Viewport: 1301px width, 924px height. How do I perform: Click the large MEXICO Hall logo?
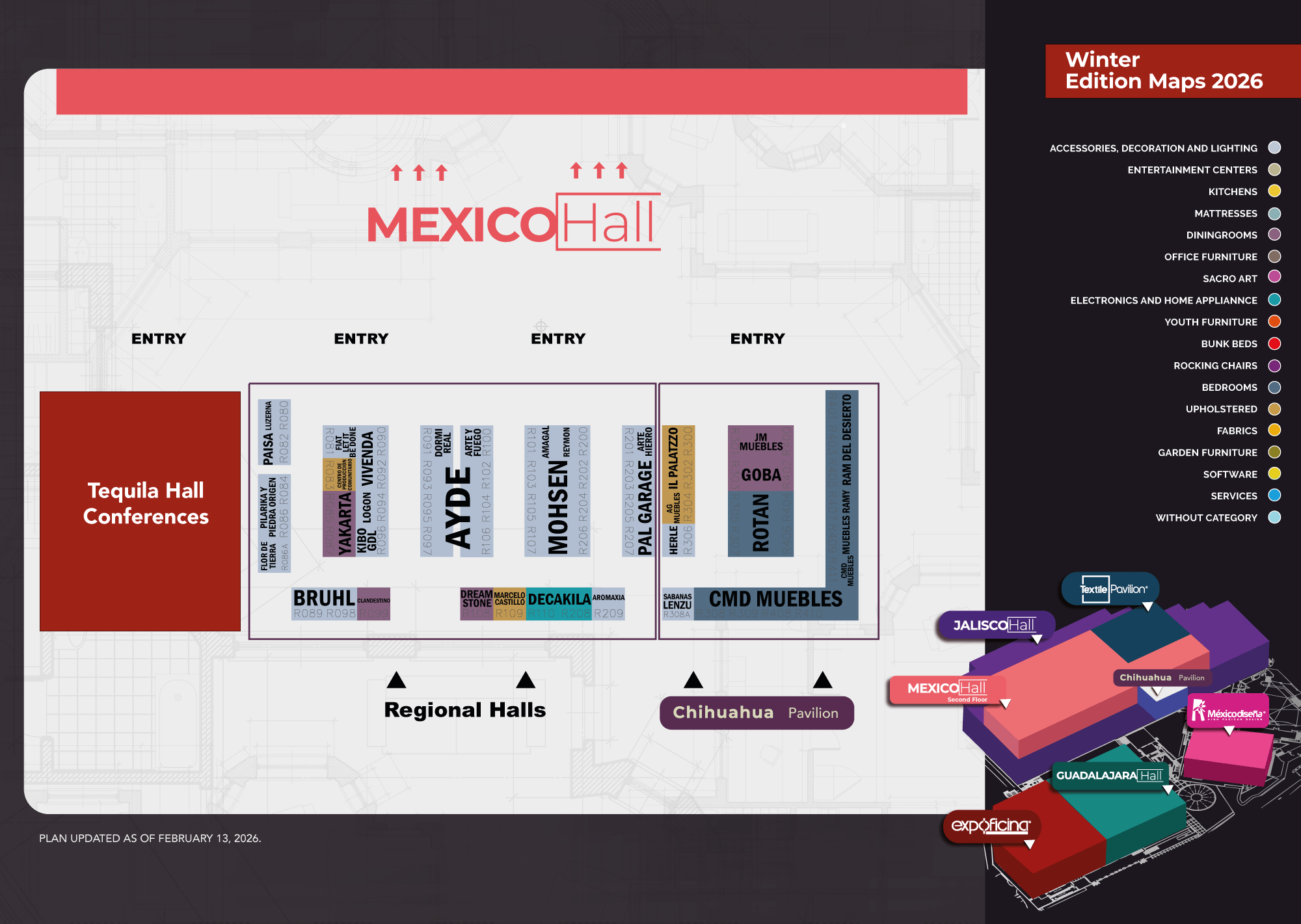(513, 223)
